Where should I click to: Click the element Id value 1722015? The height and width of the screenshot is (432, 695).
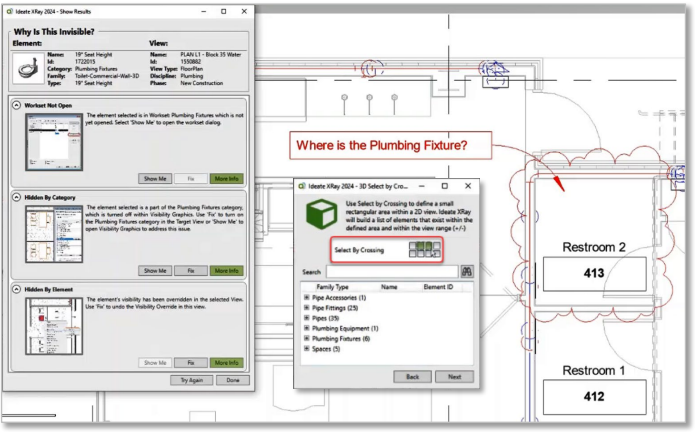click(x=85, y=62)
